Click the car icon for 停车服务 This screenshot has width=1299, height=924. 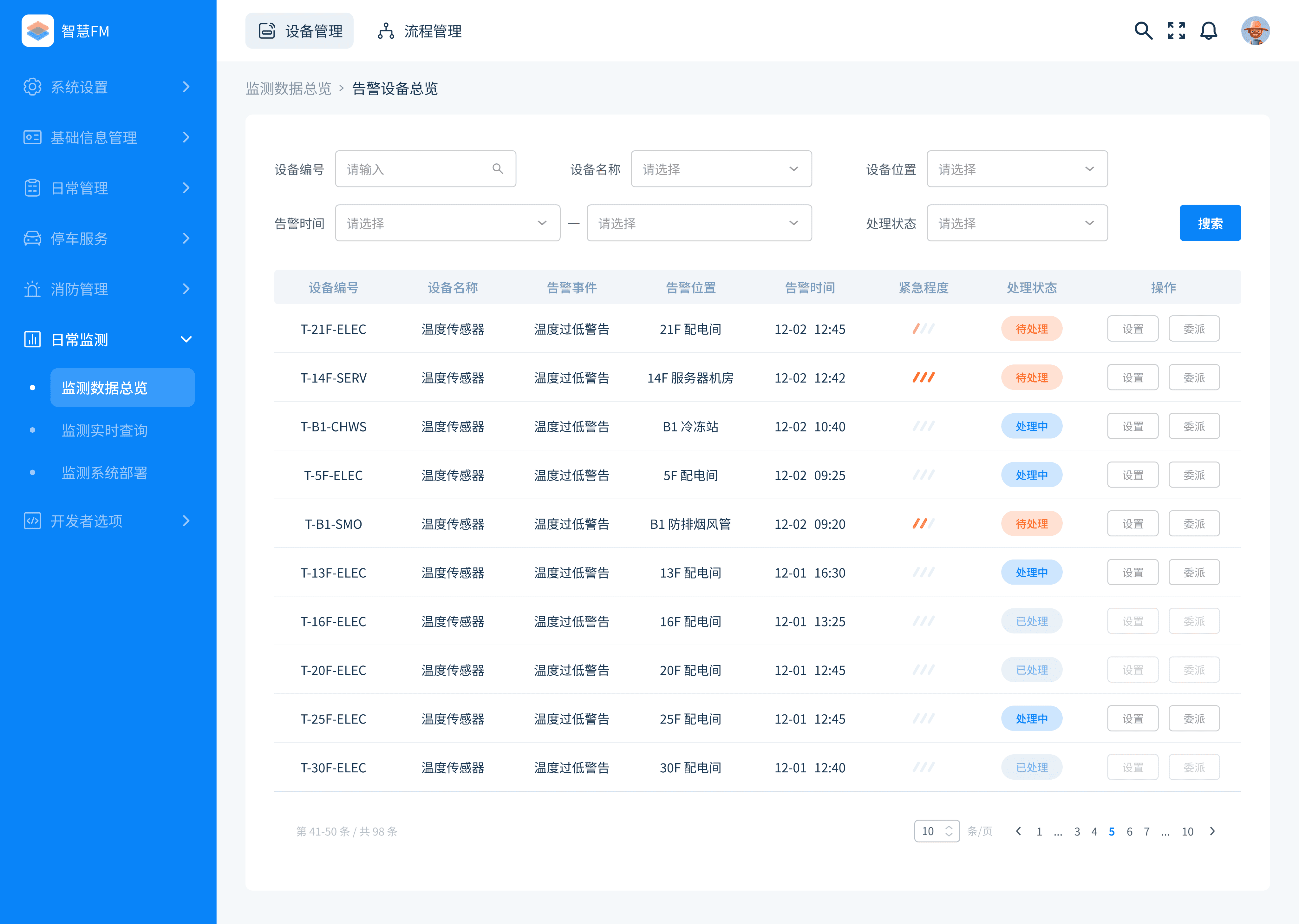[x=32, y=239]
